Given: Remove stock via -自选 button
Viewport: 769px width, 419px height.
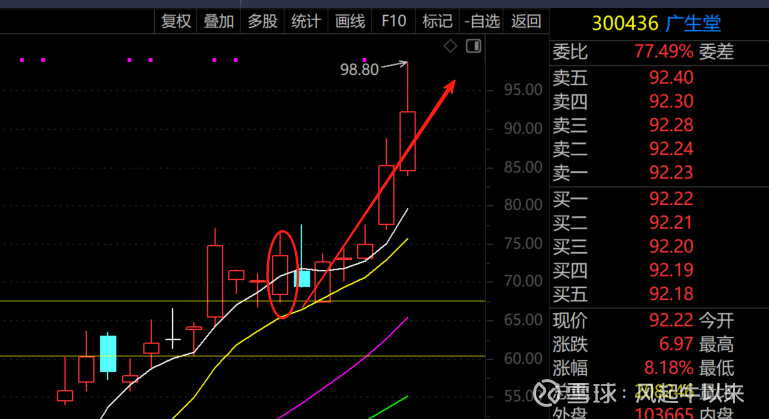Looking at the screenshot, I should click(482, 21).
